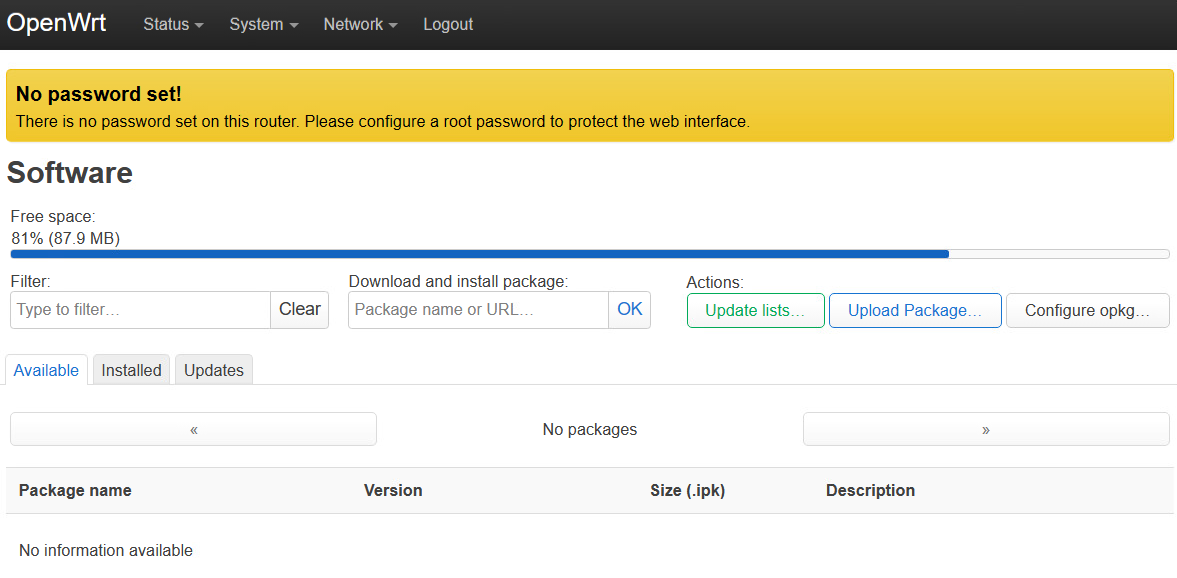Open Configure opkg settings
The image size is (1177, 578).
coord(1087,310)
